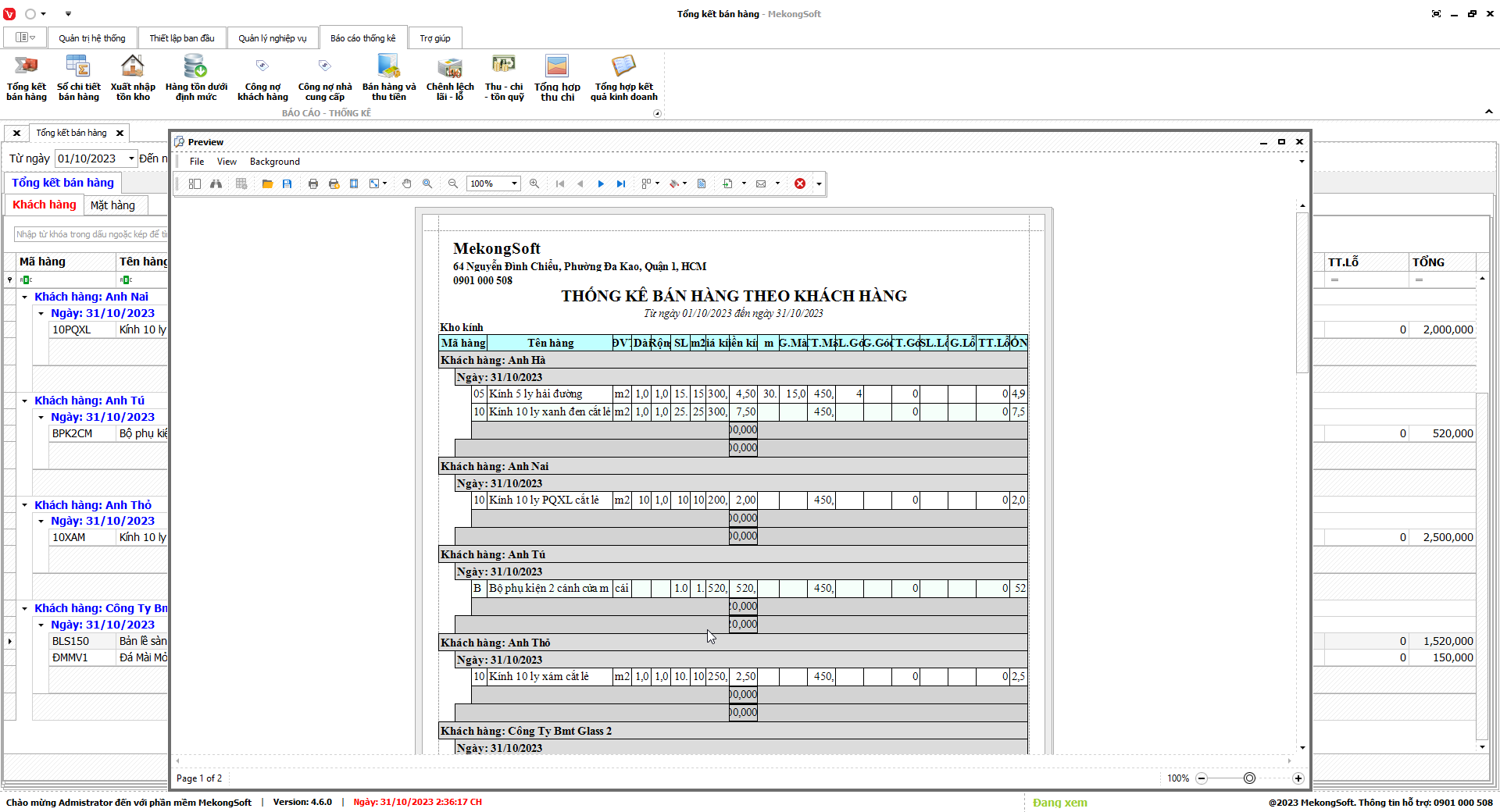Open the zoom percentage dropdown
1500x812 pixels.
[514, 183]
